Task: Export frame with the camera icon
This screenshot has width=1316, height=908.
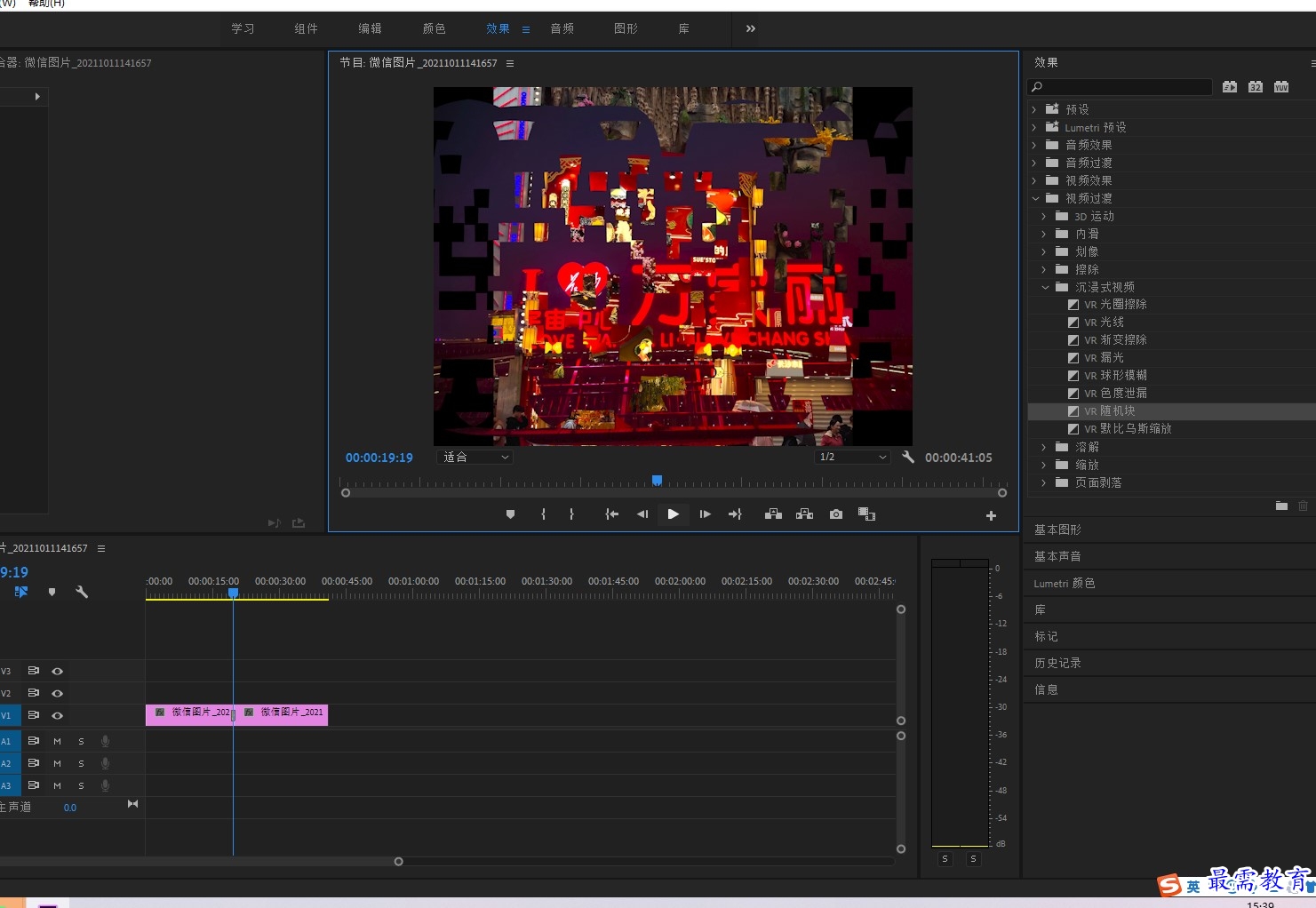Action: pyautogui.click(x=836, y=514)
